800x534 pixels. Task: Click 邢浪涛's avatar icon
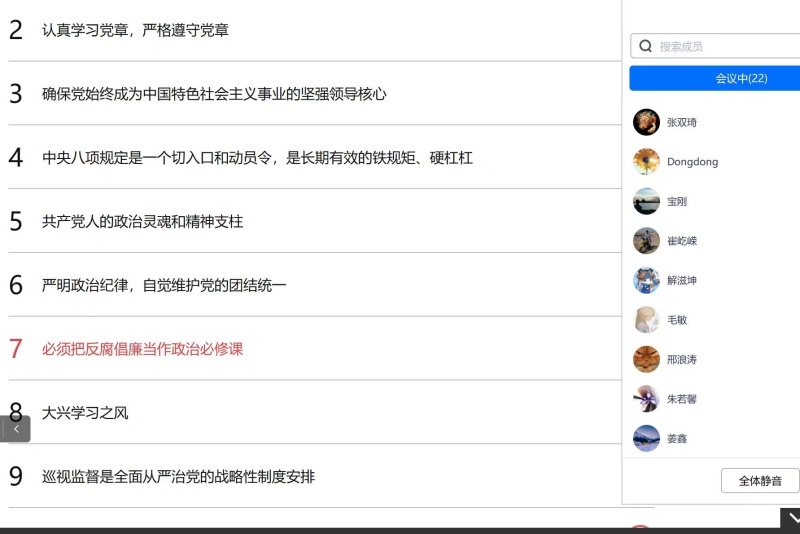(646, 359)
